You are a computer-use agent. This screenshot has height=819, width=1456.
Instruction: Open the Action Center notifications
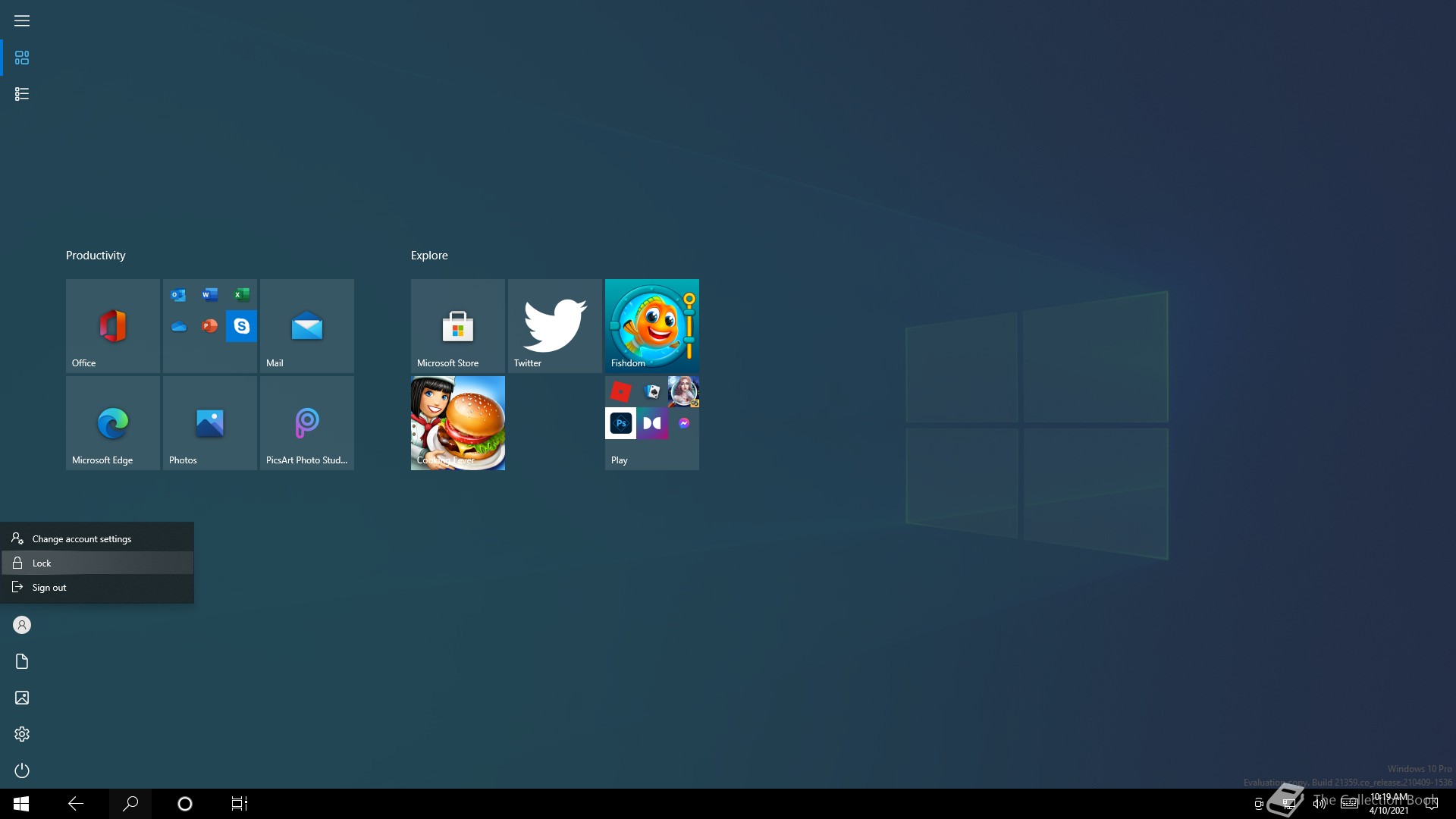(1432, 804)
